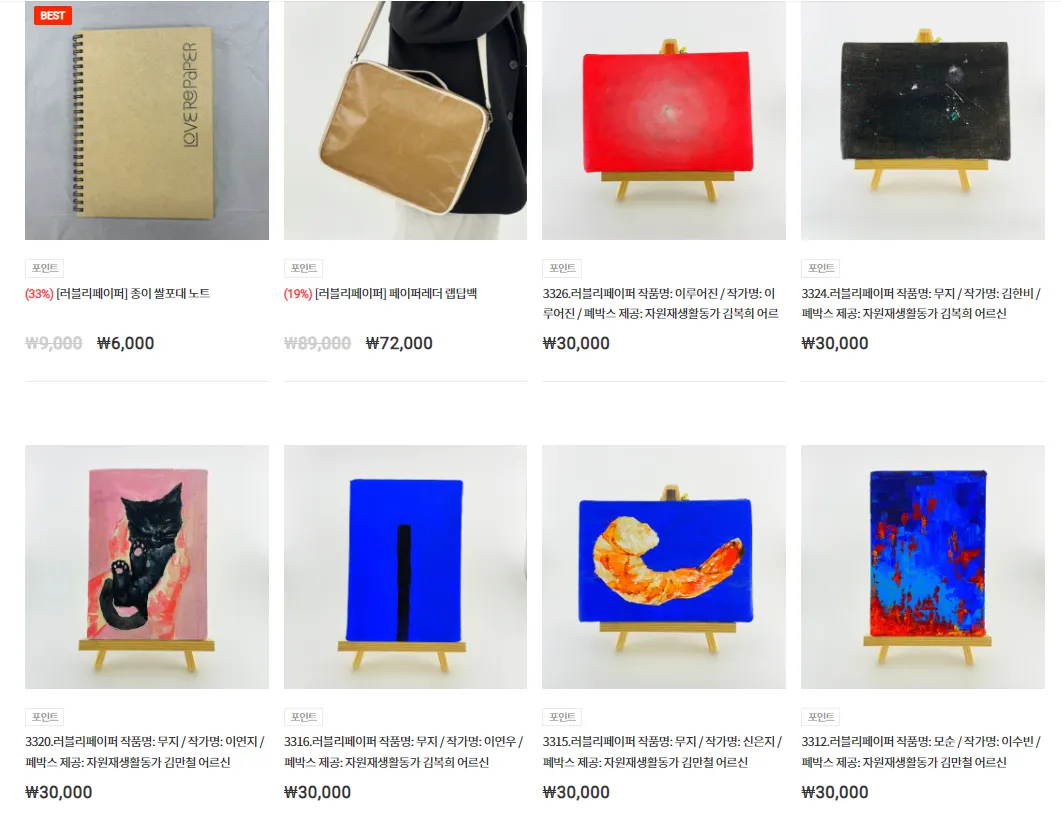Open product 3320 title by 이연지
This screenshot has height=817, width=1061.
(145, 751)
